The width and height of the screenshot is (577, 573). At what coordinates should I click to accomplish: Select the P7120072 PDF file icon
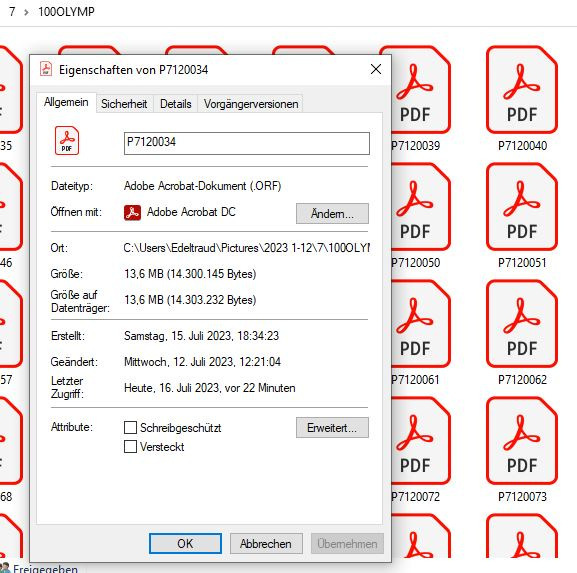tap(420, 441)
